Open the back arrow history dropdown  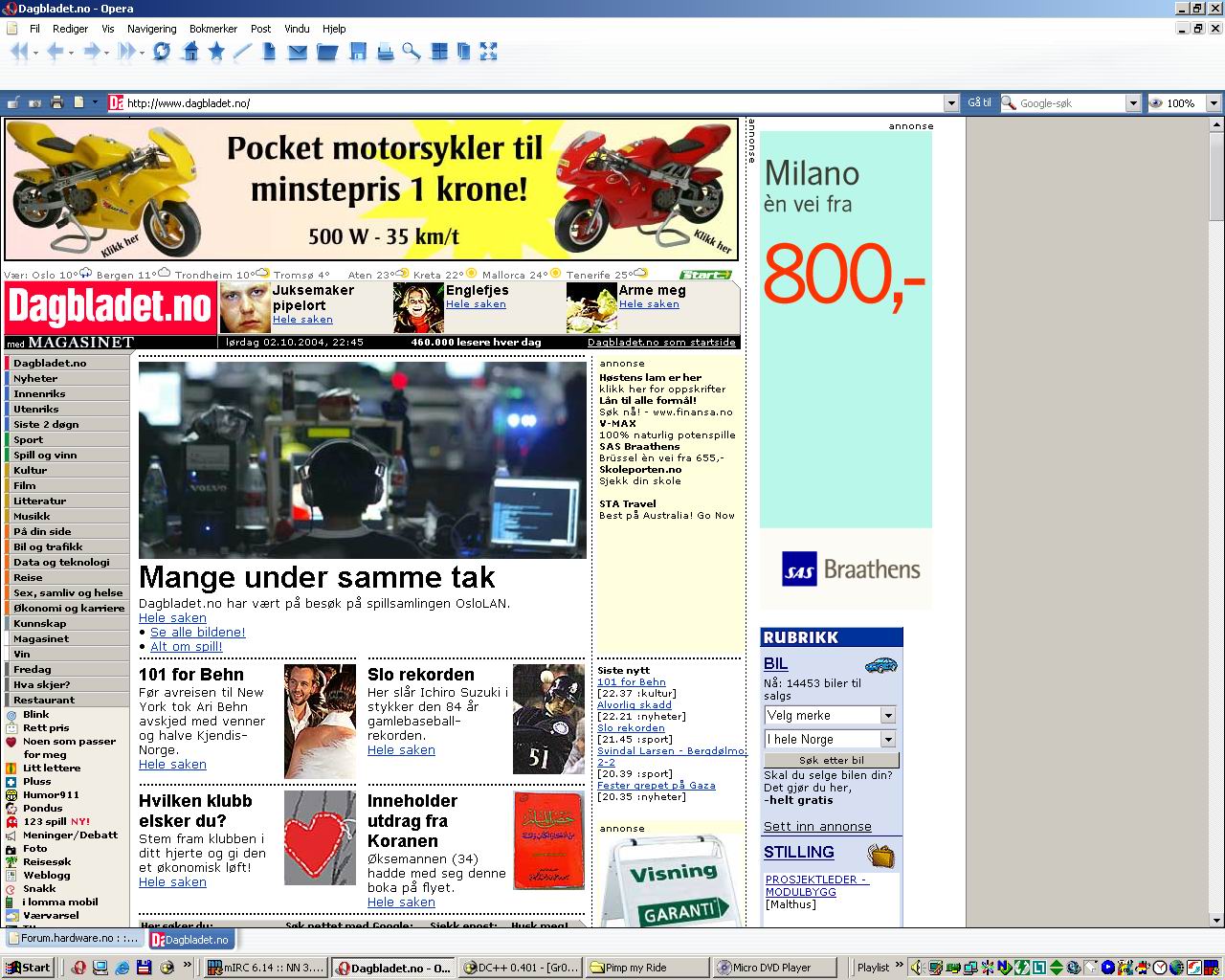click(x=71, y=53)
